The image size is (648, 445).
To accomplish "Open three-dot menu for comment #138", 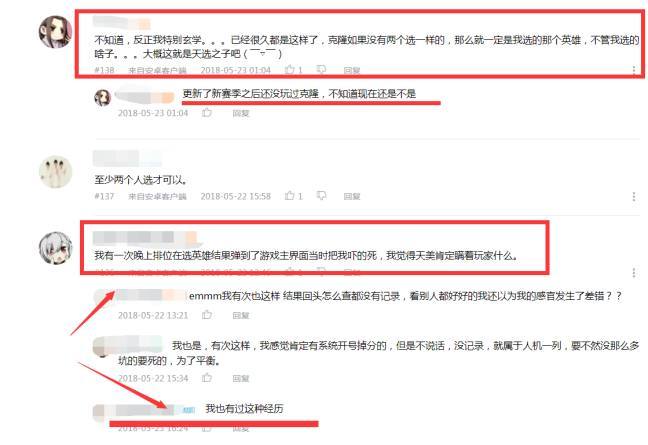I will click(x=634, y=70).
